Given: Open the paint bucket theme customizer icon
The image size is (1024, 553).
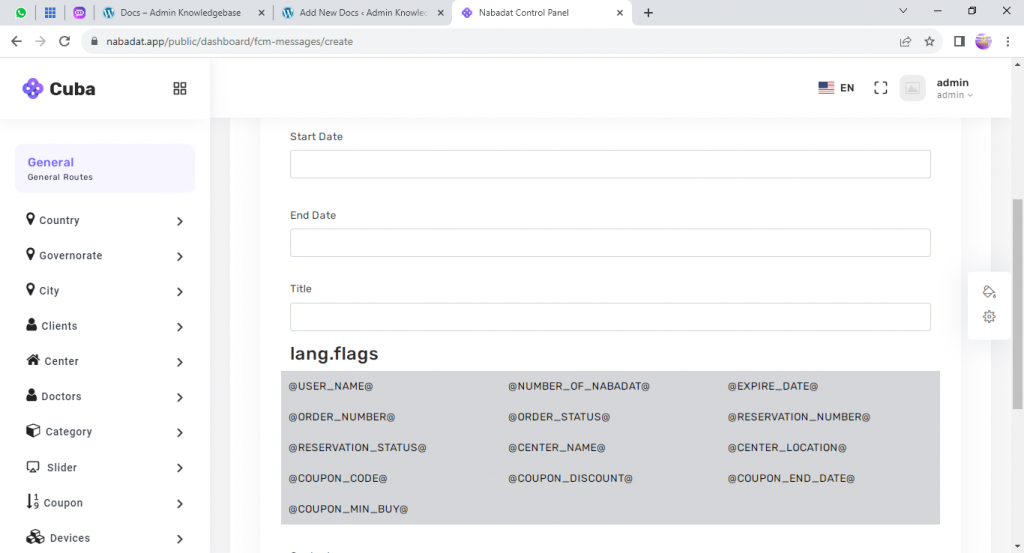Looking at the screenshot, I should [x=989, y=292].
